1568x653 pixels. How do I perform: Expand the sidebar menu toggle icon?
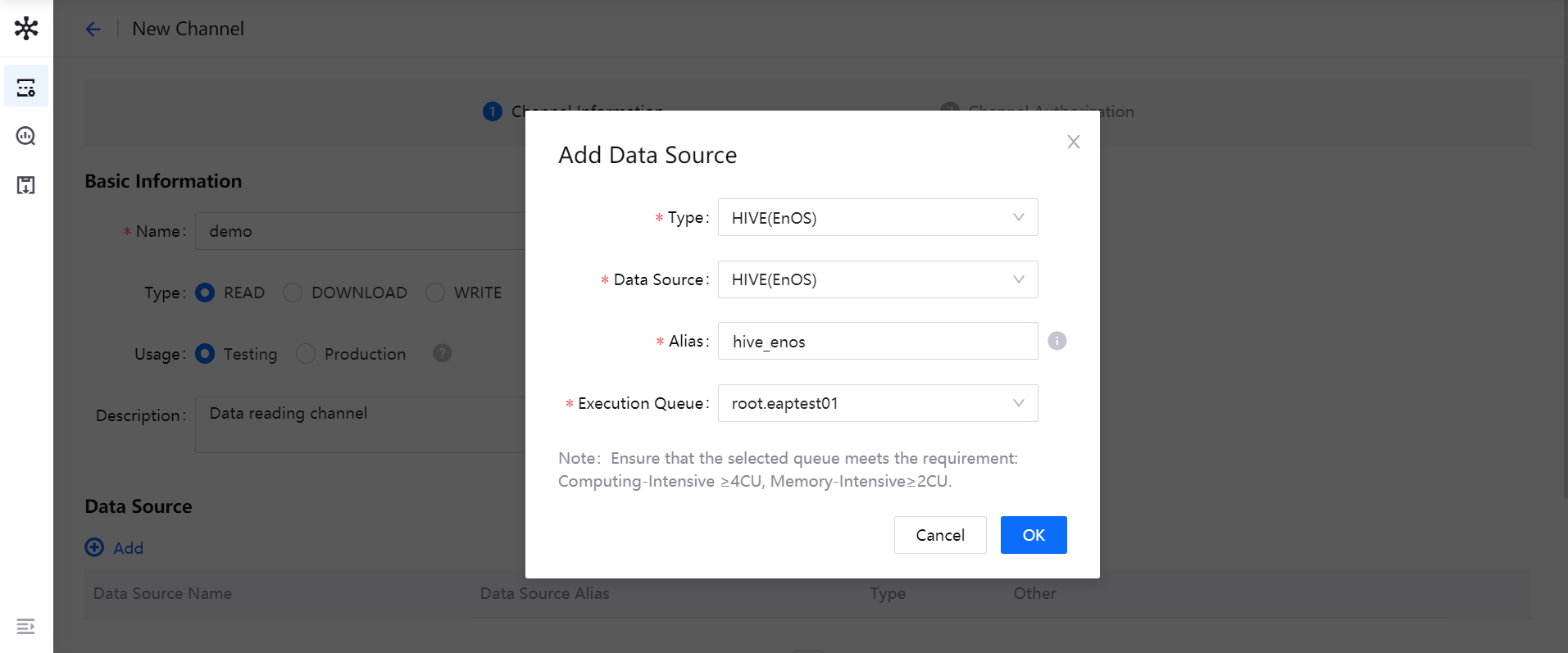pos(26,627)
